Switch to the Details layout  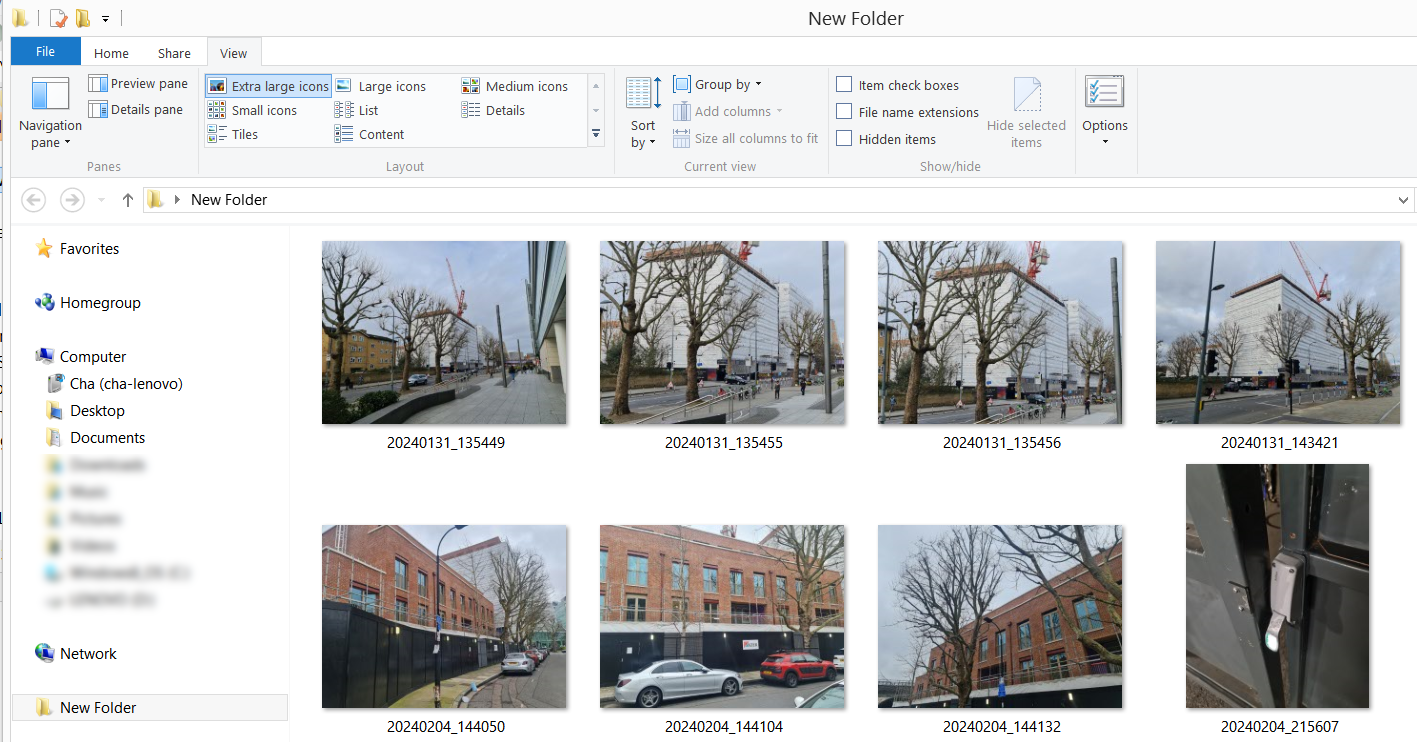coord(493,110)
